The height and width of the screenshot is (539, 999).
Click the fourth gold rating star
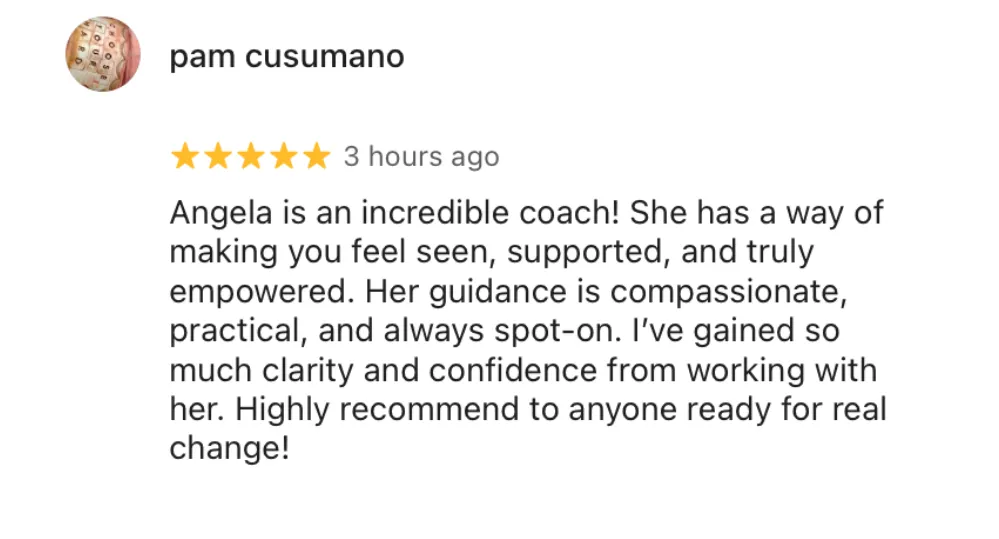point(284,157)
